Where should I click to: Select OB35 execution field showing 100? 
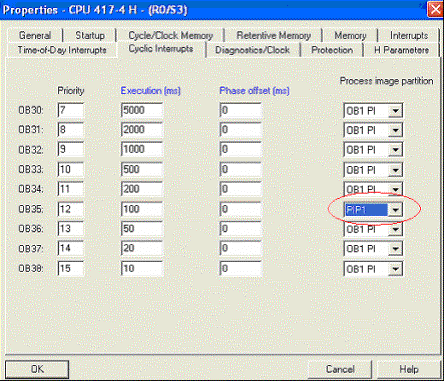[x=142, y=209]
